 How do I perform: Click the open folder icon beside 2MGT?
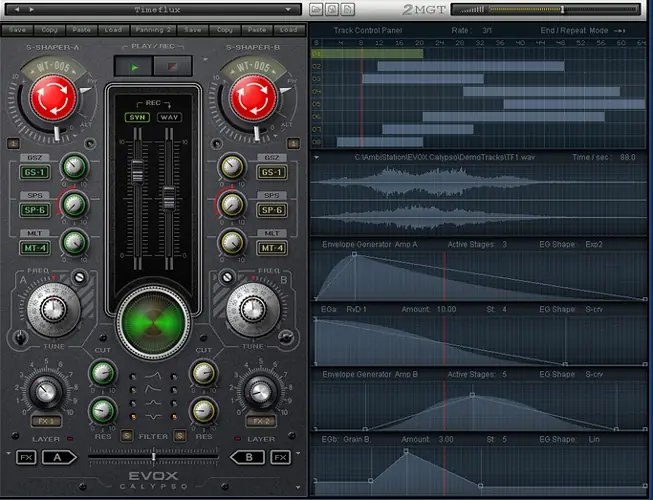[x=314, y=9]
